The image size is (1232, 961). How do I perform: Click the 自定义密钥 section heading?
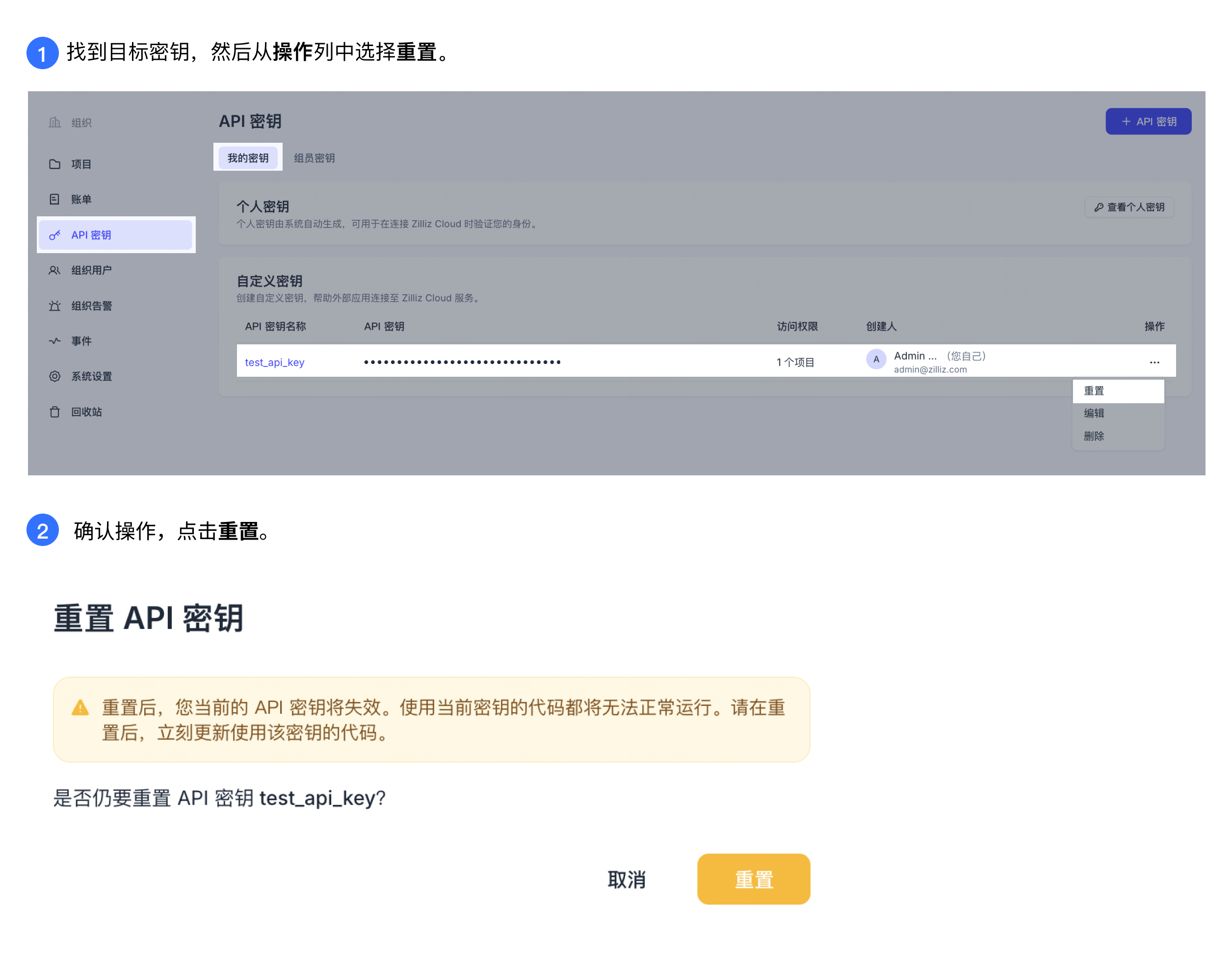click(x=269, y=282)
